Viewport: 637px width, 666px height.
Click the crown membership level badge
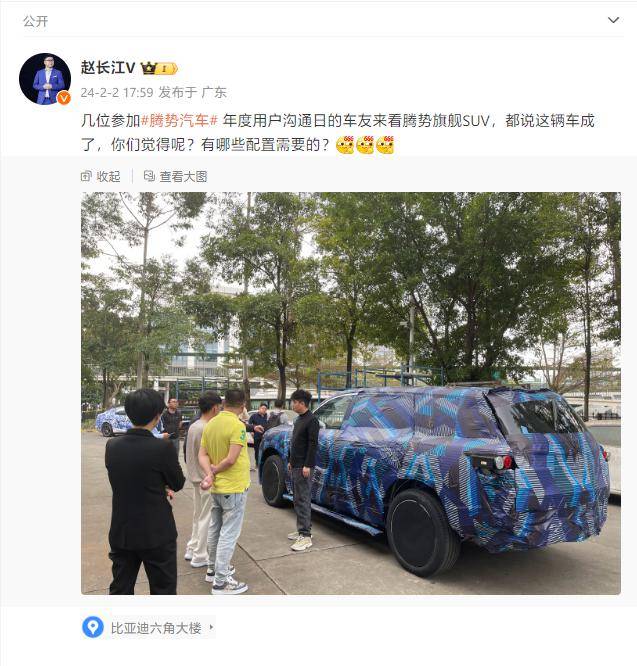click(x=159, y=68)
